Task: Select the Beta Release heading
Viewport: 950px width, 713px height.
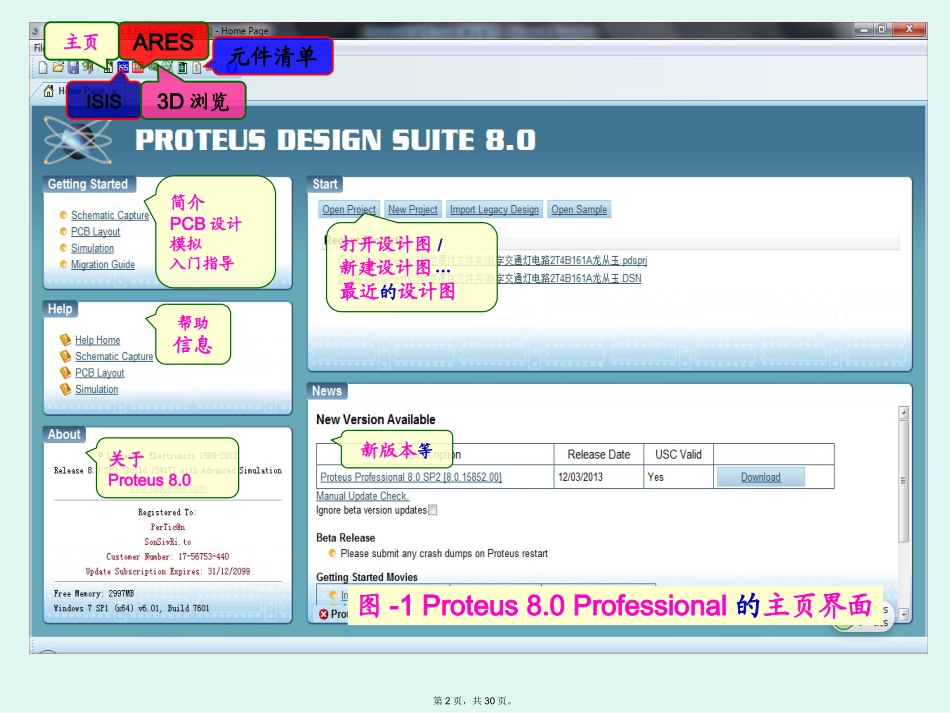Action: pos(345,537)
